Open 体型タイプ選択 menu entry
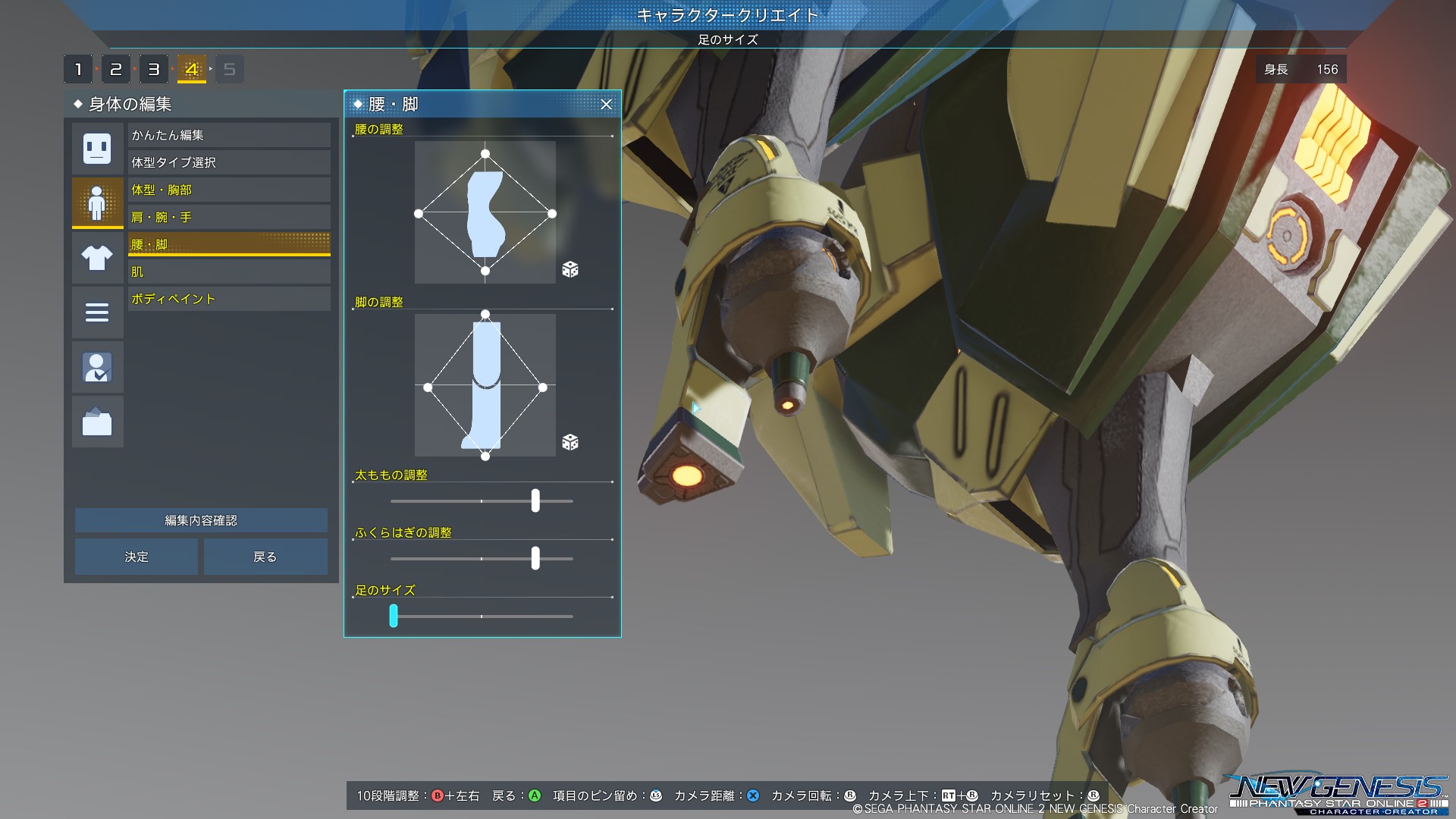 coord(228,162)
